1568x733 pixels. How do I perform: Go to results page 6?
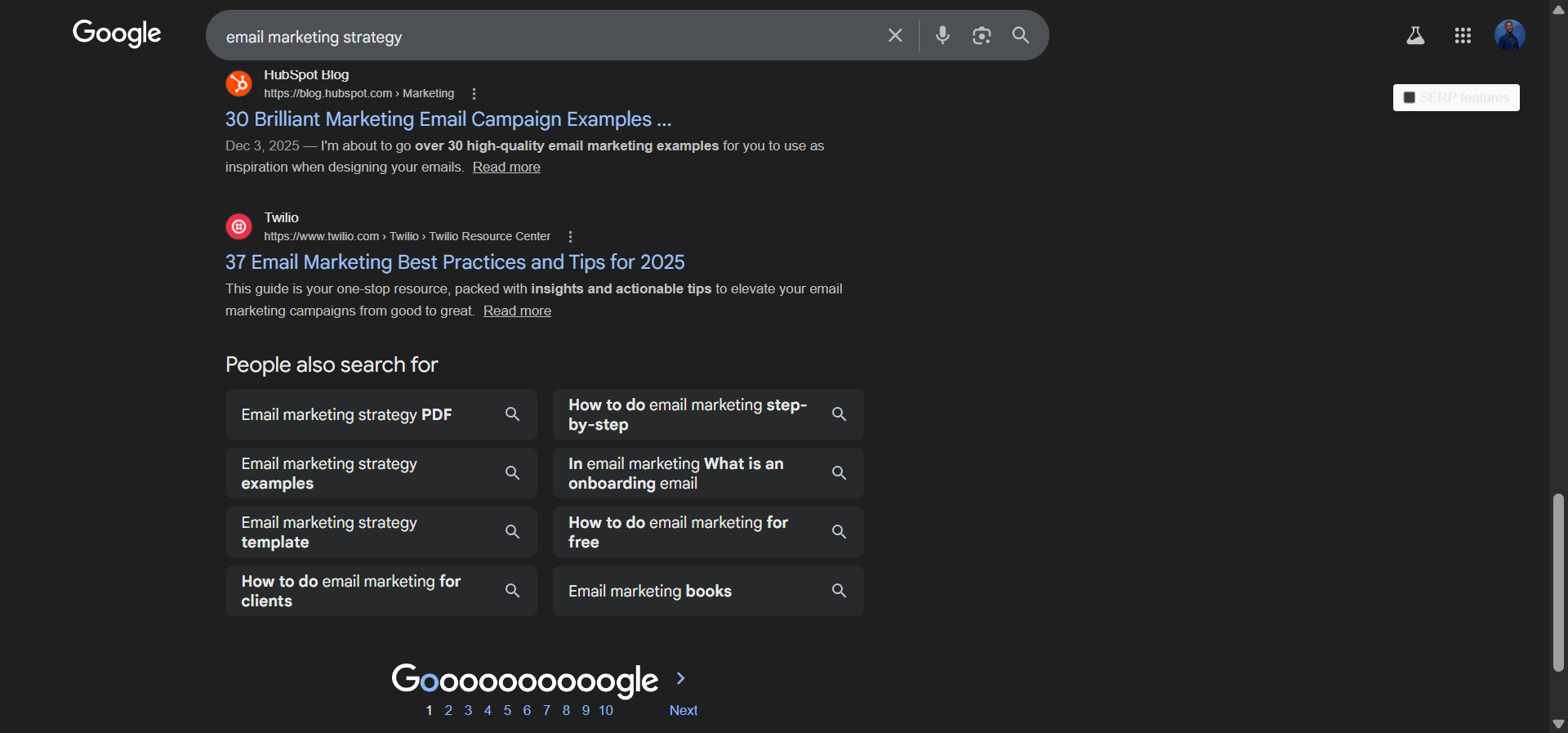527,710
